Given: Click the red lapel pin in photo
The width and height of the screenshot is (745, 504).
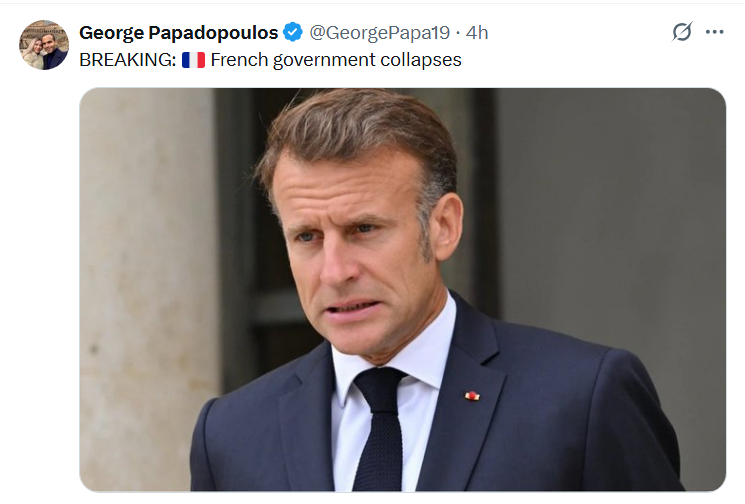Looking at the screenshot, I should [x=472, y=395].
